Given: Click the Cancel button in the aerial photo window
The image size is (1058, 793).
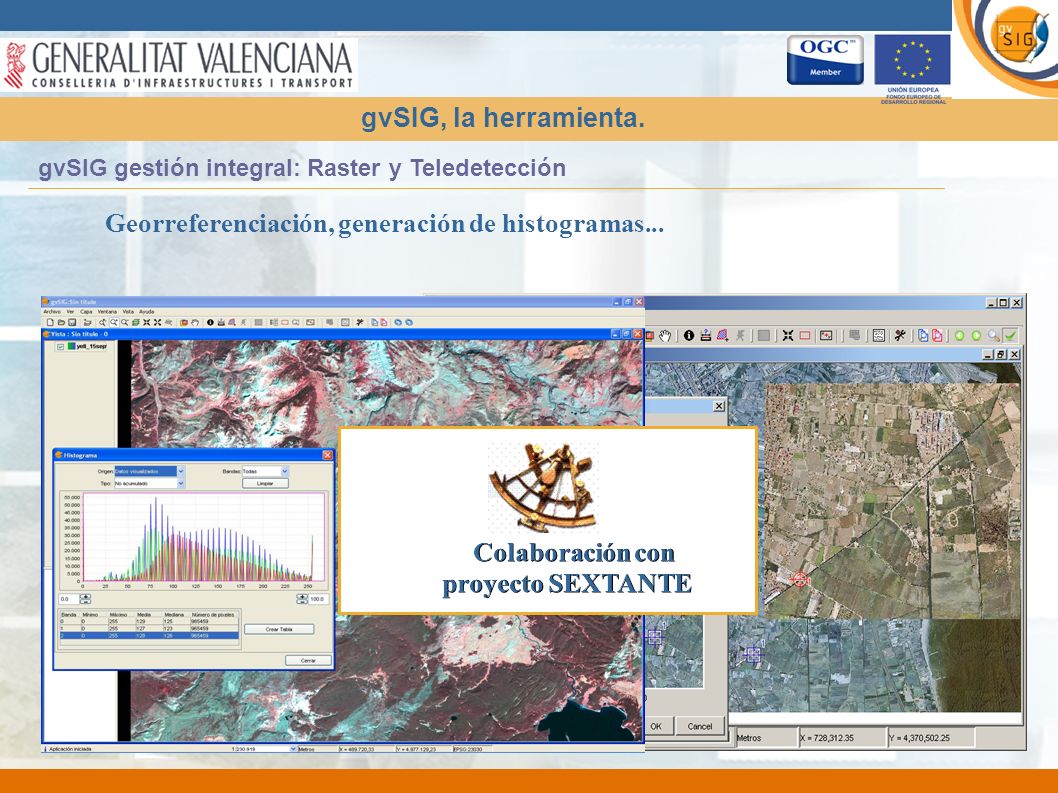Looking at the screenshot, I should pos(700,726).
